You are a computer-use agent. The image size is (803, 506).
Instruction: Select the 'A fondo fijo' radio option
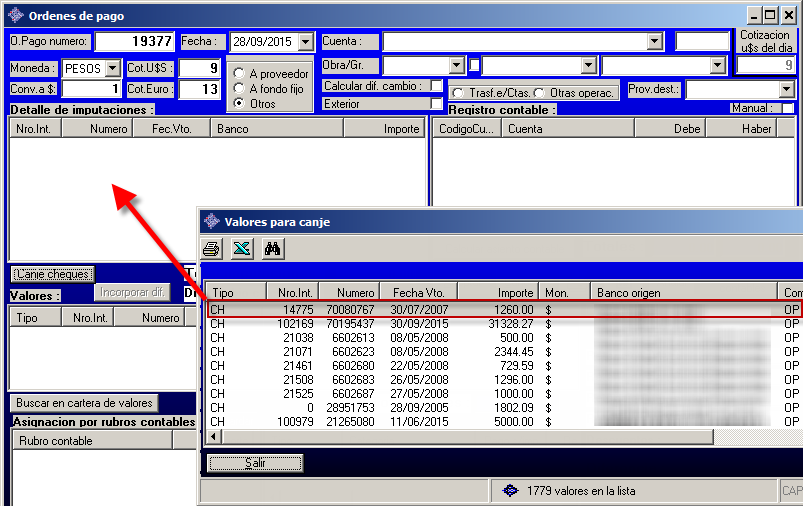pos(238,88)
